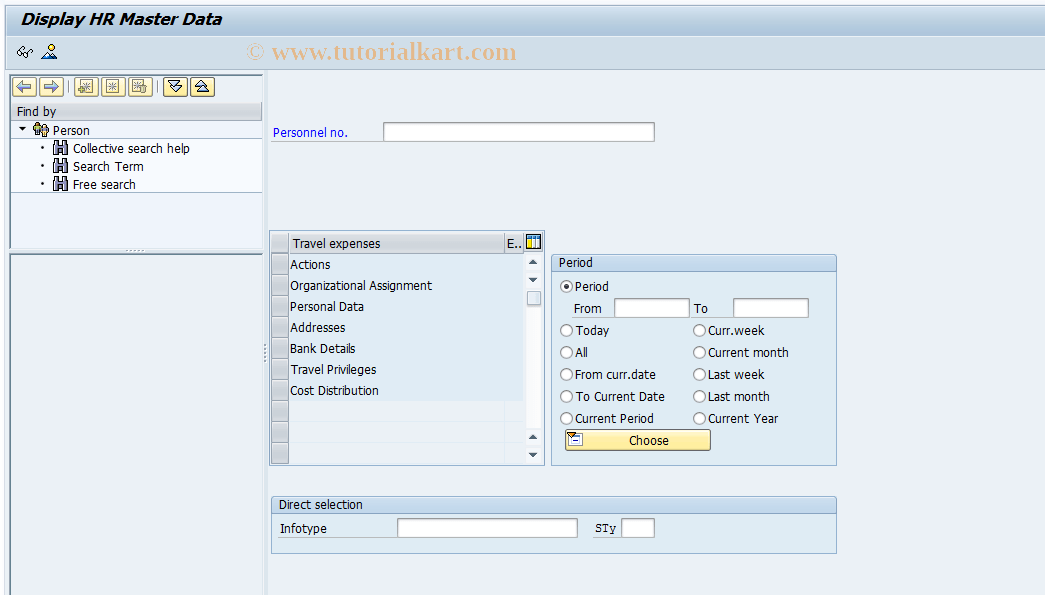Select the All period radio button
Viewport: 1045px width, 595px height.
[x=567, y=352]
